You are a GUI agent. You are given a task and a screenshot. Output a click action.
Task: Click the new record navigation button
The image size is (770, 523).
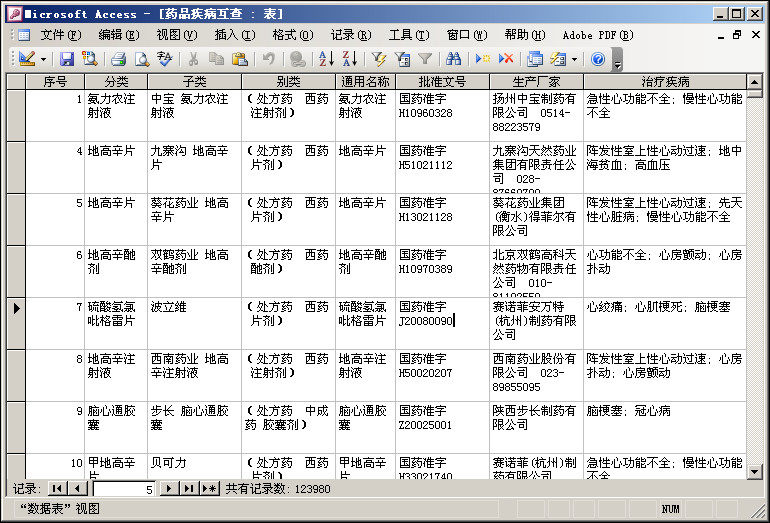pyautogui.click(x=209, y=489)
